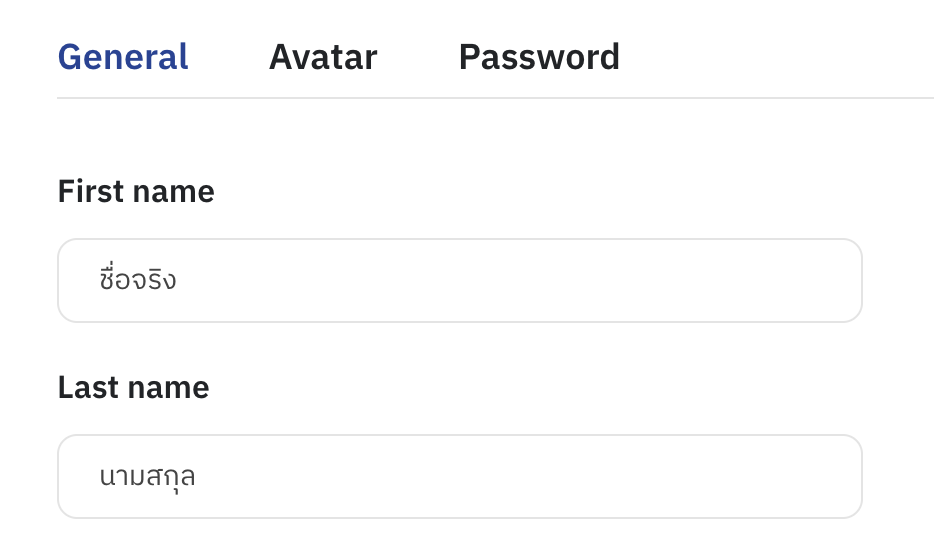
Task: Click the highlighted blue General heading
Action: pos(123,57)
